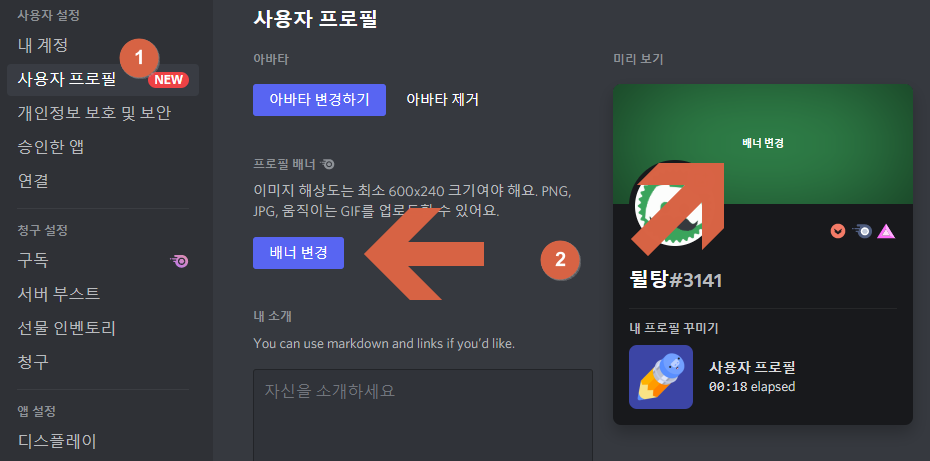Click the green banner labeled 배너 변경 in preview
Image resolution: width=930 pixels, height=461 pixels.
763,143
